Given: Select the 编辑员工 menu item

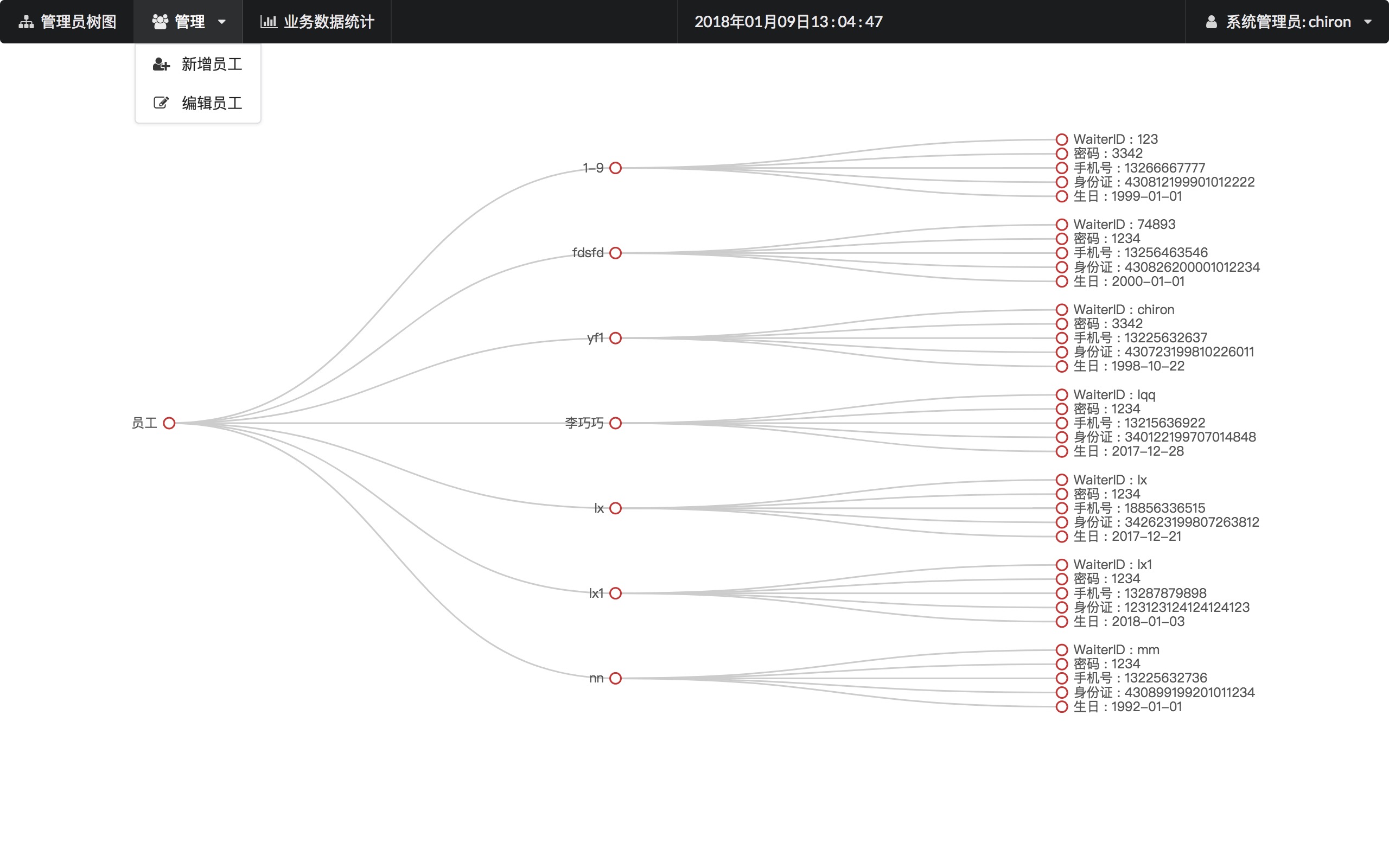Looking at the screenshot, I should click(211, 103).
